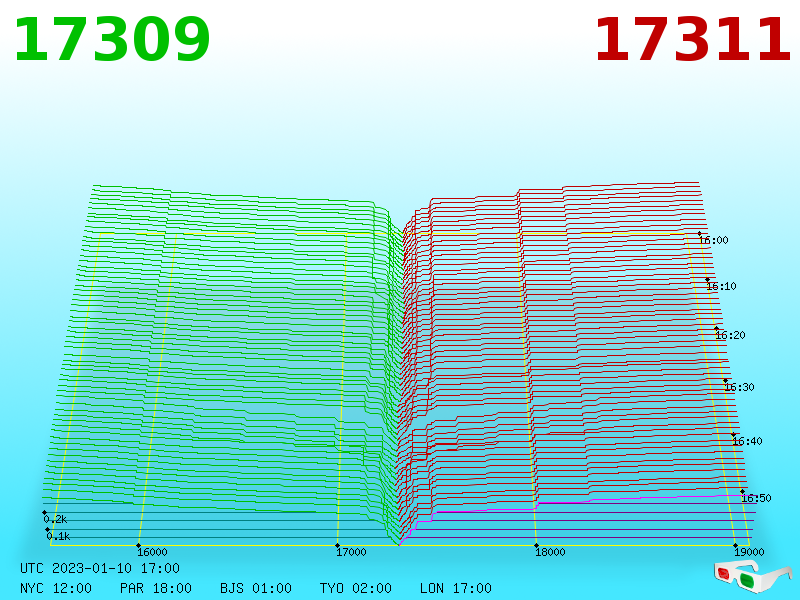Screen dimensions: 800x600
Task: Click the NYC 12:00 clock text
Action: click(x=56, y=588)
